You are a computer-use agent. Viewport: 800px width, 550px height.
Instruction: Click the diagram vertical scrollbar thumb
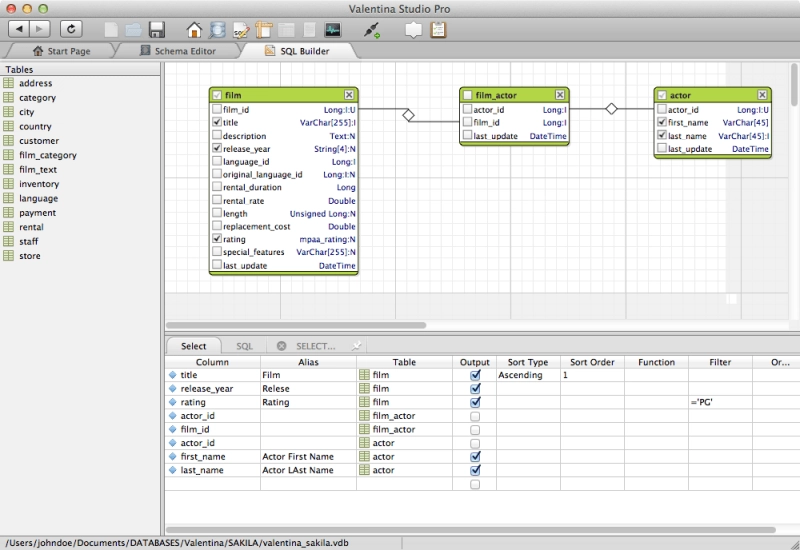pyautogui.click(x=794, y=85)
